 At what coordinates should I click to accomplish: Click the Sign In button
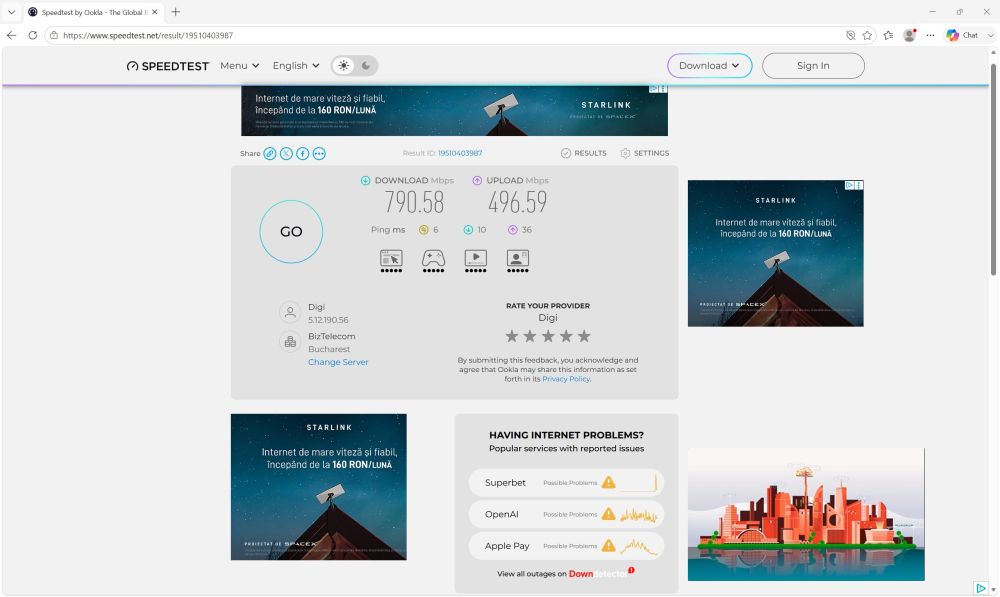click(813, 66)
